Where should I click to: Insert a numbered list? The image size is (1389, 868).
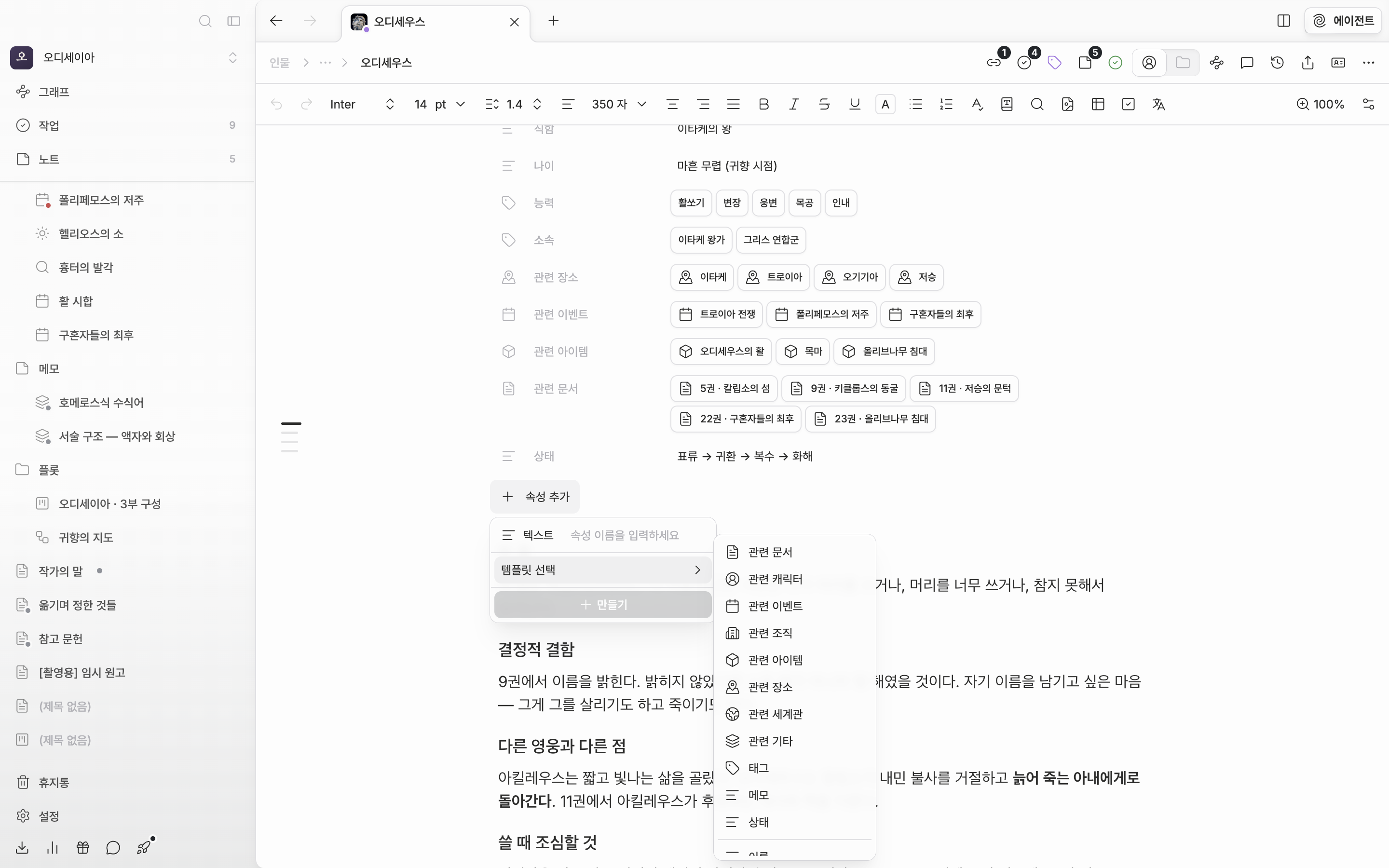tap(946, 104)
